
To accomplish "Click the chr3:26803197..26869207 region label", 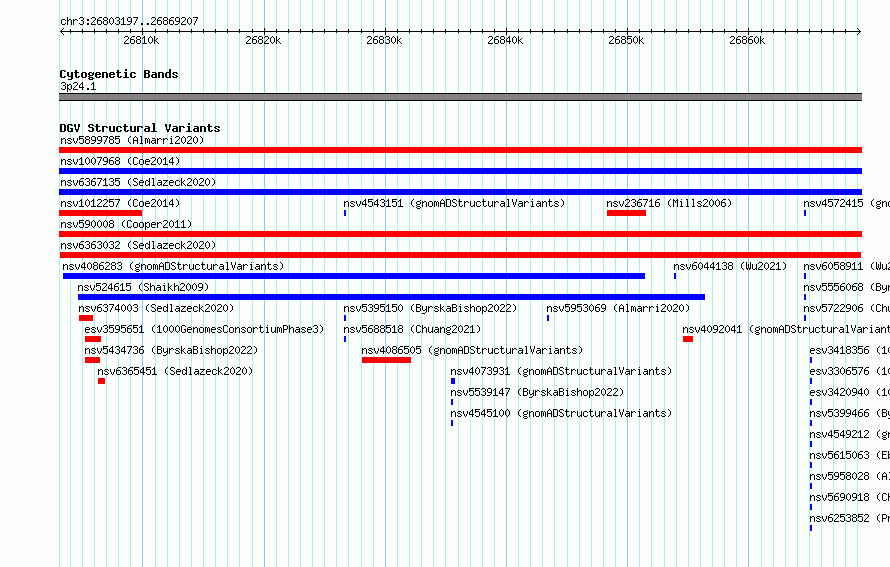I will [x=129, y=21].
